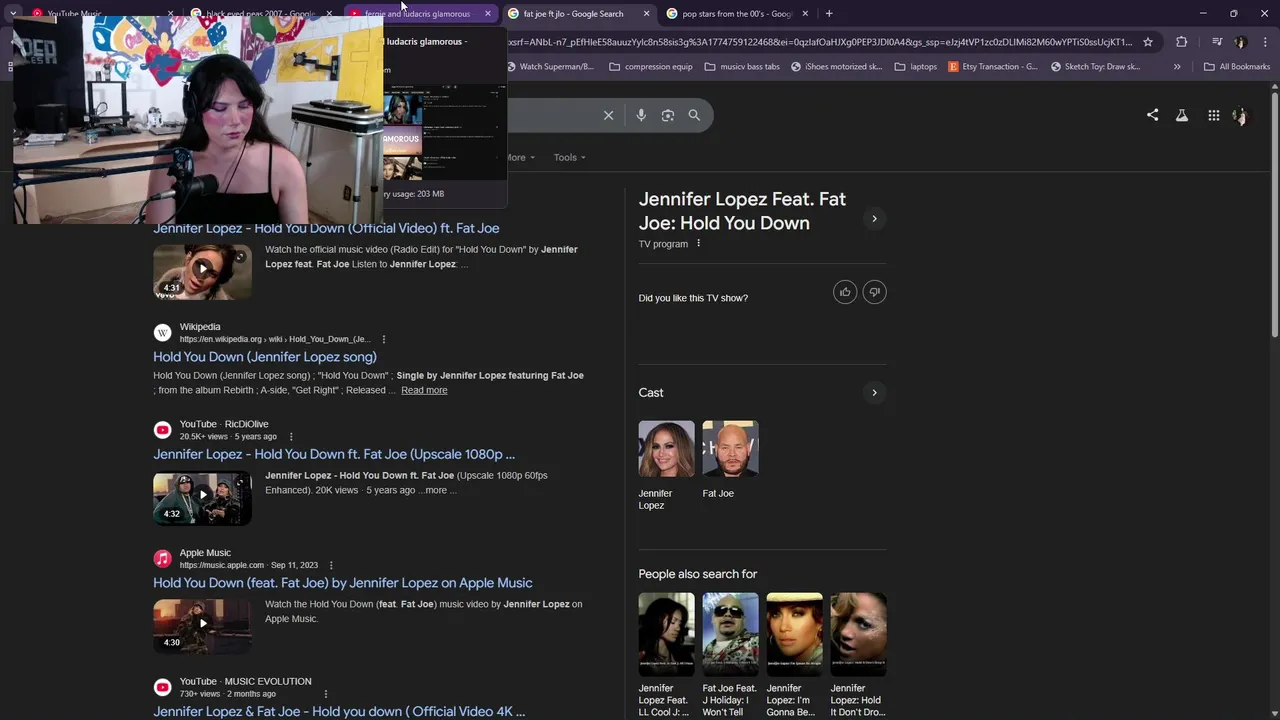Click the magnifier search submit icon
The image size is (1280, 720).
tap(694, 115)
